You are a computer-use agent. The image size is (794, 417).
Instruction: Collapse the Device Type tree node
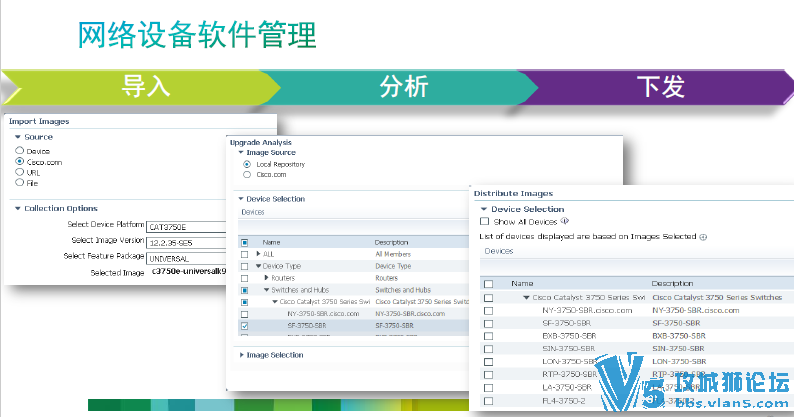point(258,266)
